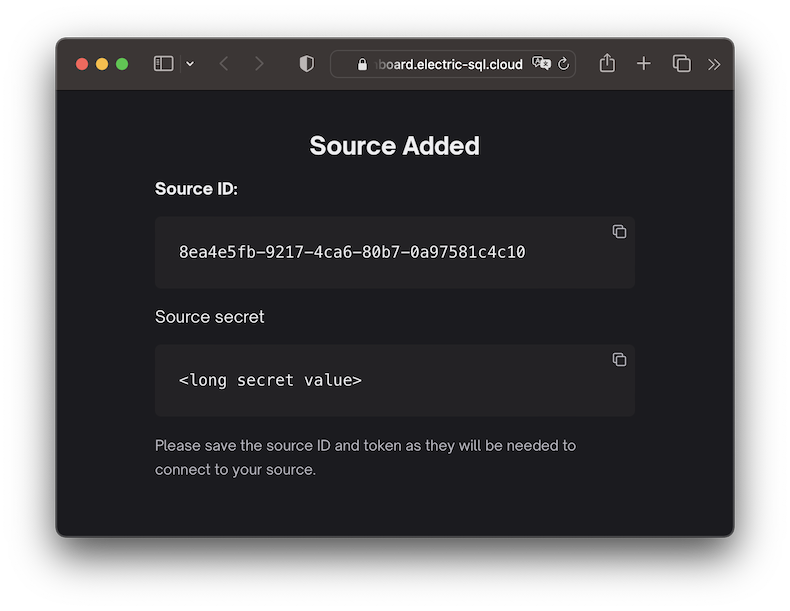This screenshot has height=611, width=790.
Task: Click the Source ID code text
Action: click(352, 252)
